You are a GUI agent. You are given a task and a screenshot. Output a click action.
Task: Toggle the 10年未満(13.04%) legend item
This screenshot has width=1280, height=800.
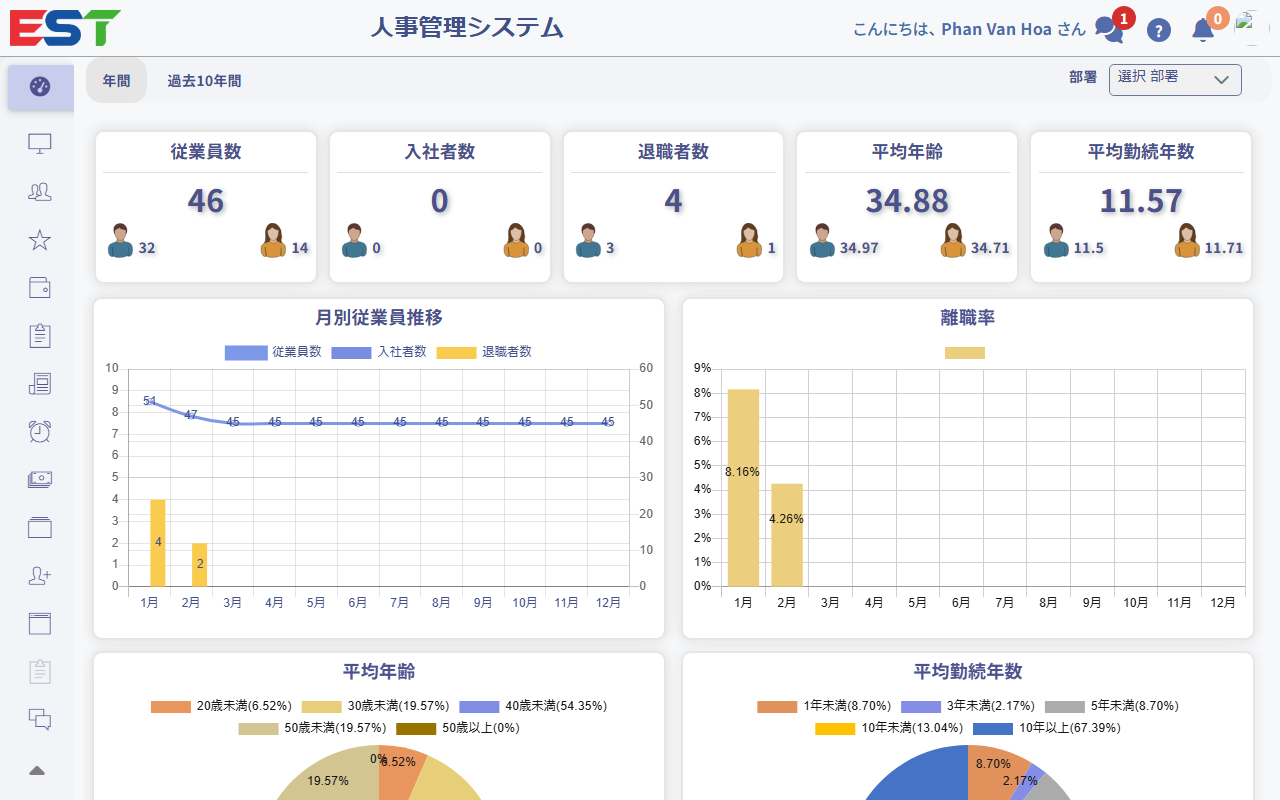[889, 728]
